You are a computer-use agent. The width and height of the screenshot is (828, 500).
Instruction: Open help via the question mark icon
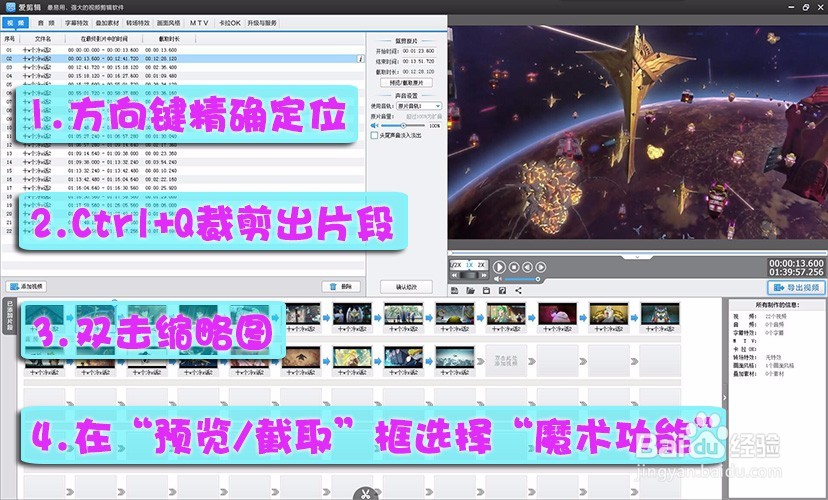point(502,290)
